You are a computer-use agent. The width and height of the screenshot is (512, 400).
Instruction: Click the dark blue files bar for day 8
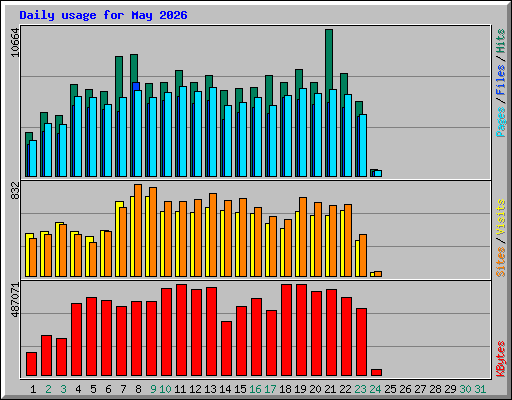(136, 87)
